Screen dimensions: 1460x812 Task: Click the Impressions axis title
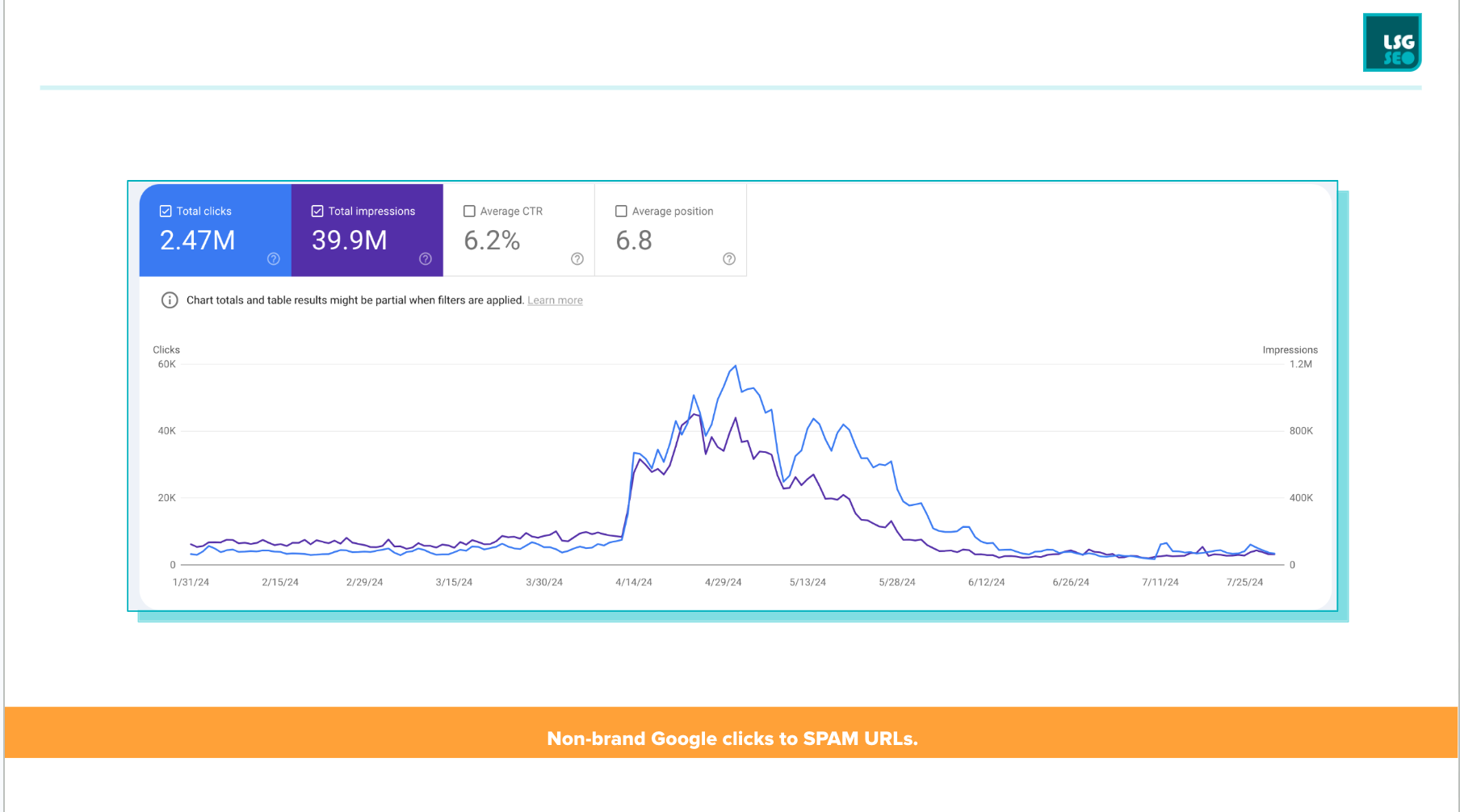pyautogui.click(x=1290, y=349)
